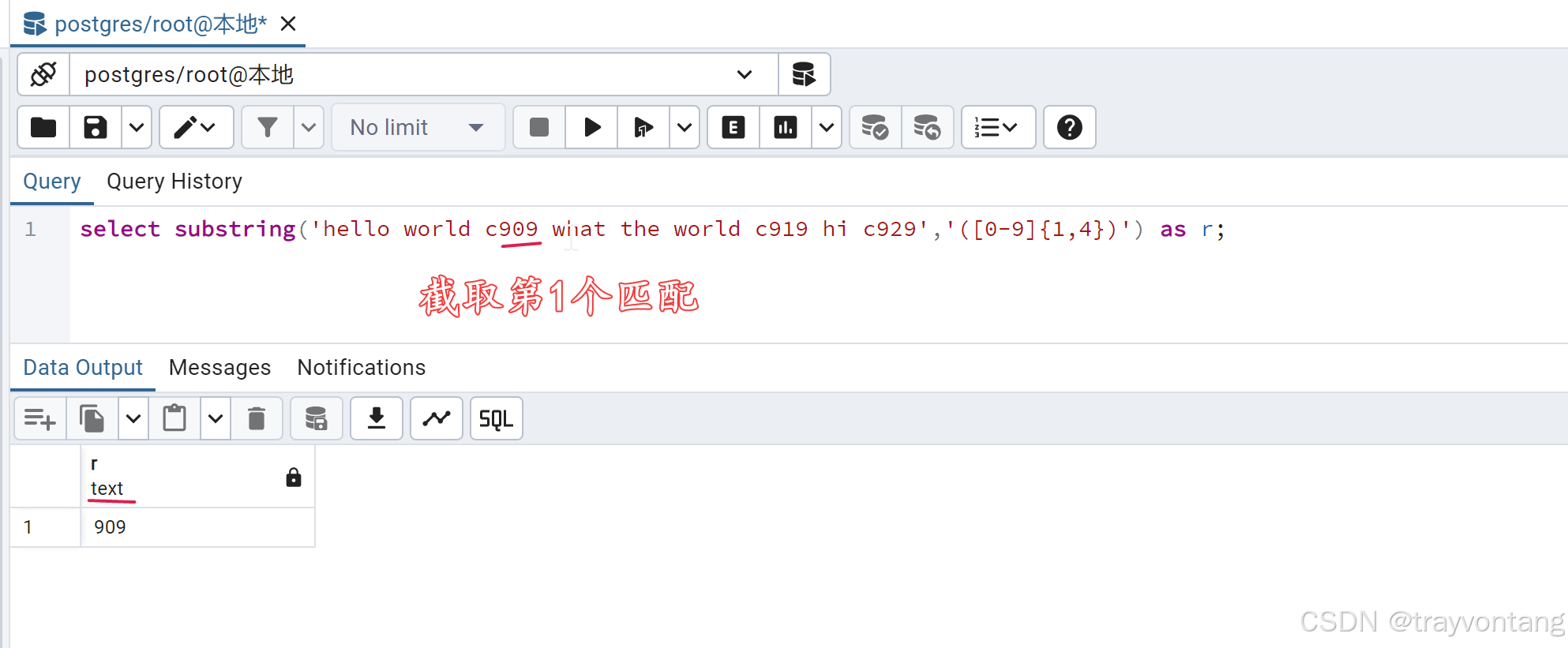Click the Paste clipboard icon
The image size is (1568, 648).
[x=174, y=418]
